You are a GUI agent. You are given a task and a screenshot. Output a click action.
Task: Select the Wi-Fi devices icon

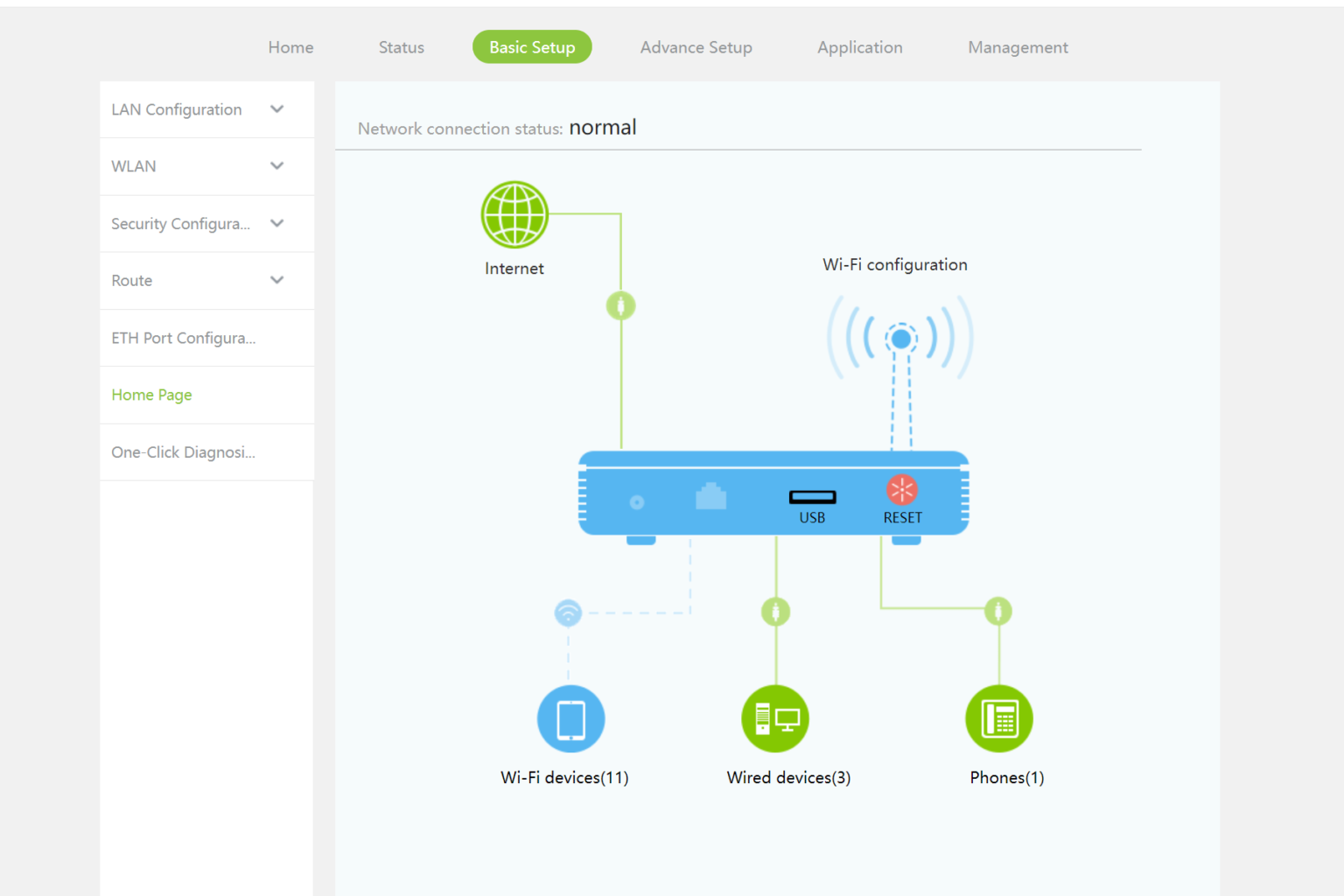point(570,718)
